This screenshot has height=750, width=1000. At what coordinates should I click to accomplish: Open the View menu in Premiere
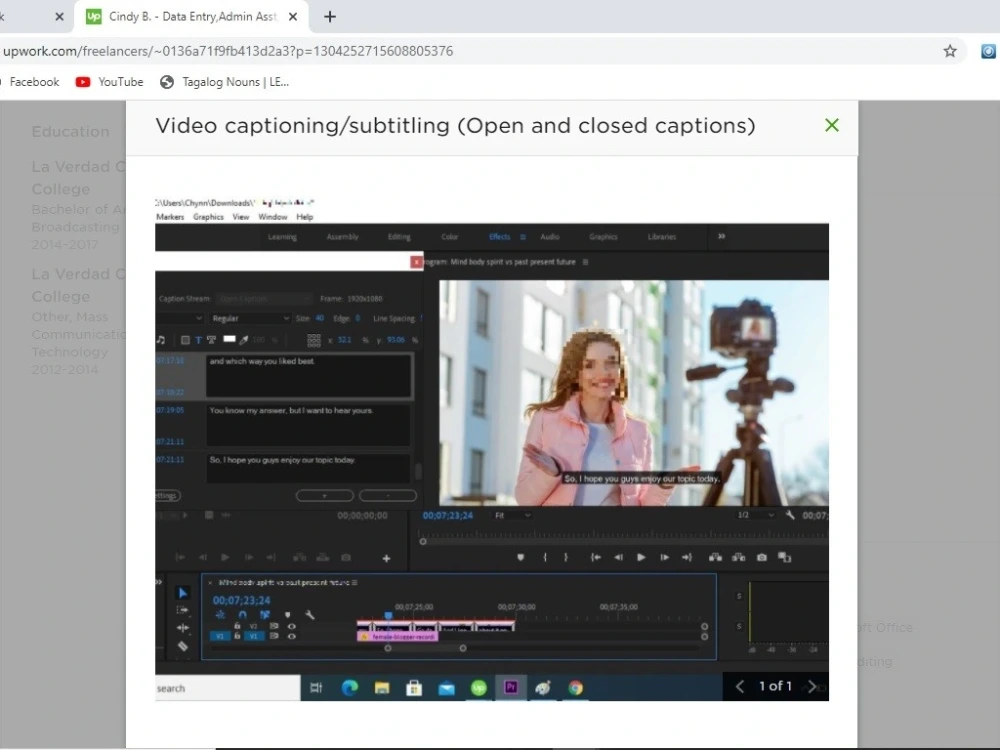click(240, 217)
